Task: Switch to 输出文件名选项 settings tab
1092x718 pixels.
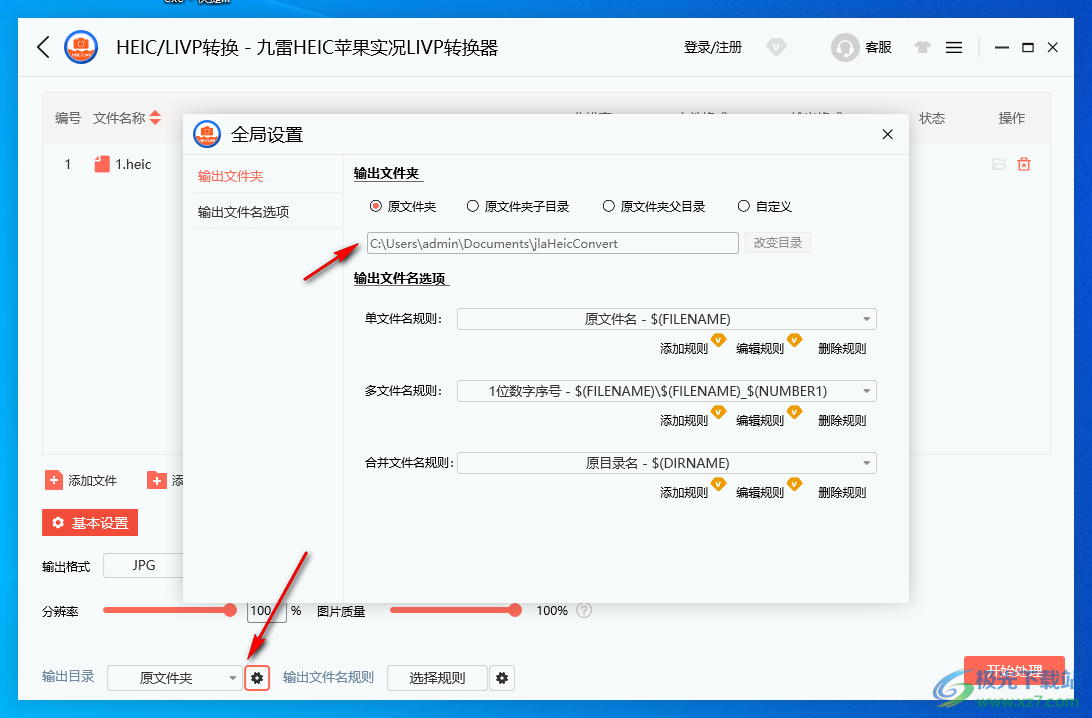Action: point(243,212)
